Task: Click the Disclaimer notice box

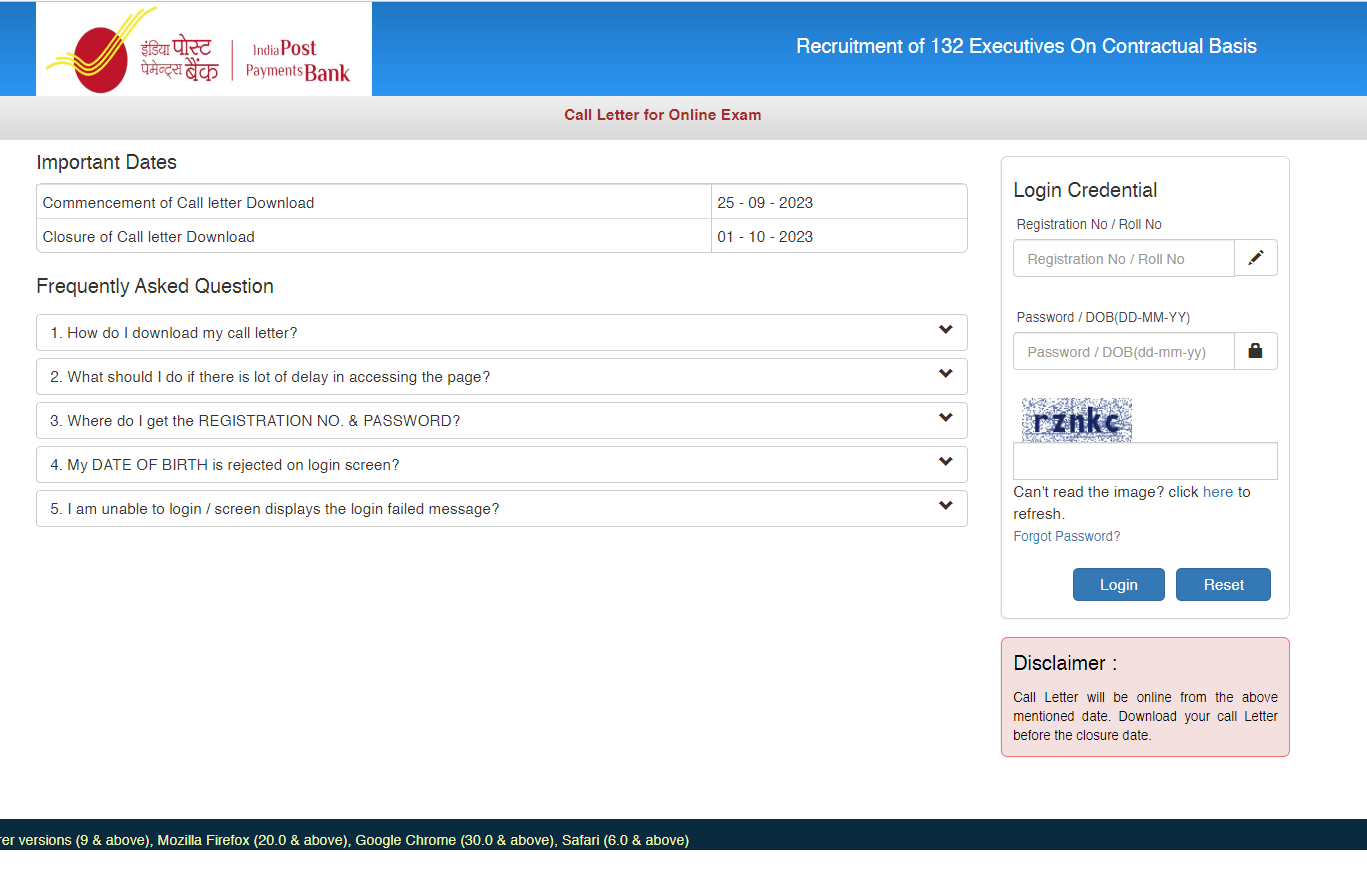Action: point(1145,697)
